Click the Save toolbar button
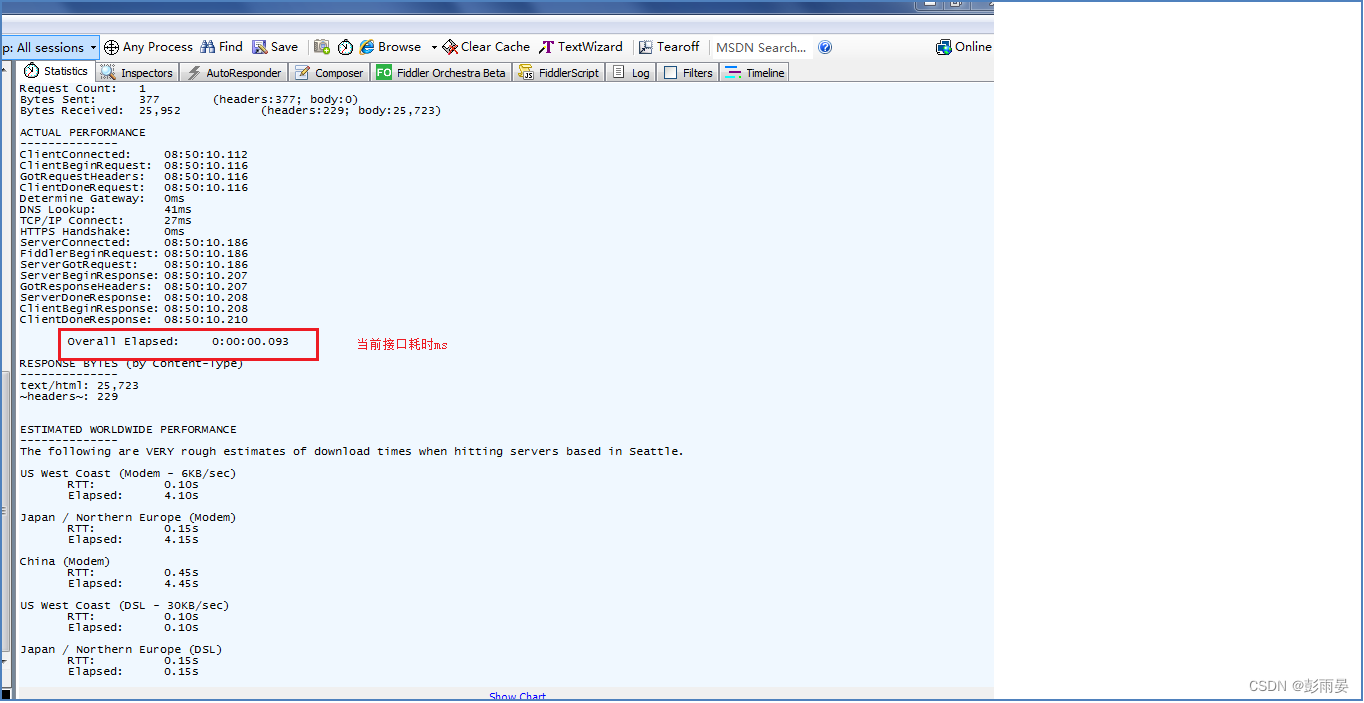1364x703 pixels. tap(275, 47)
